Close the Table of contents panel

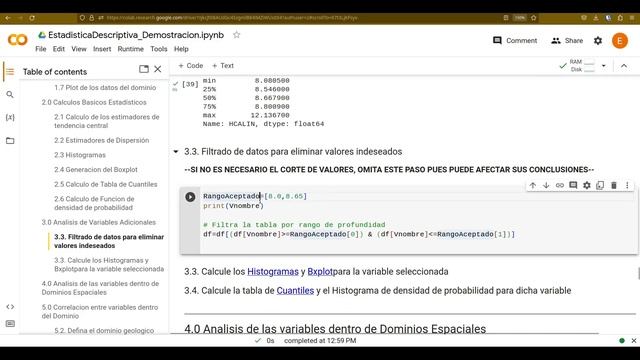tap(158, 69)
